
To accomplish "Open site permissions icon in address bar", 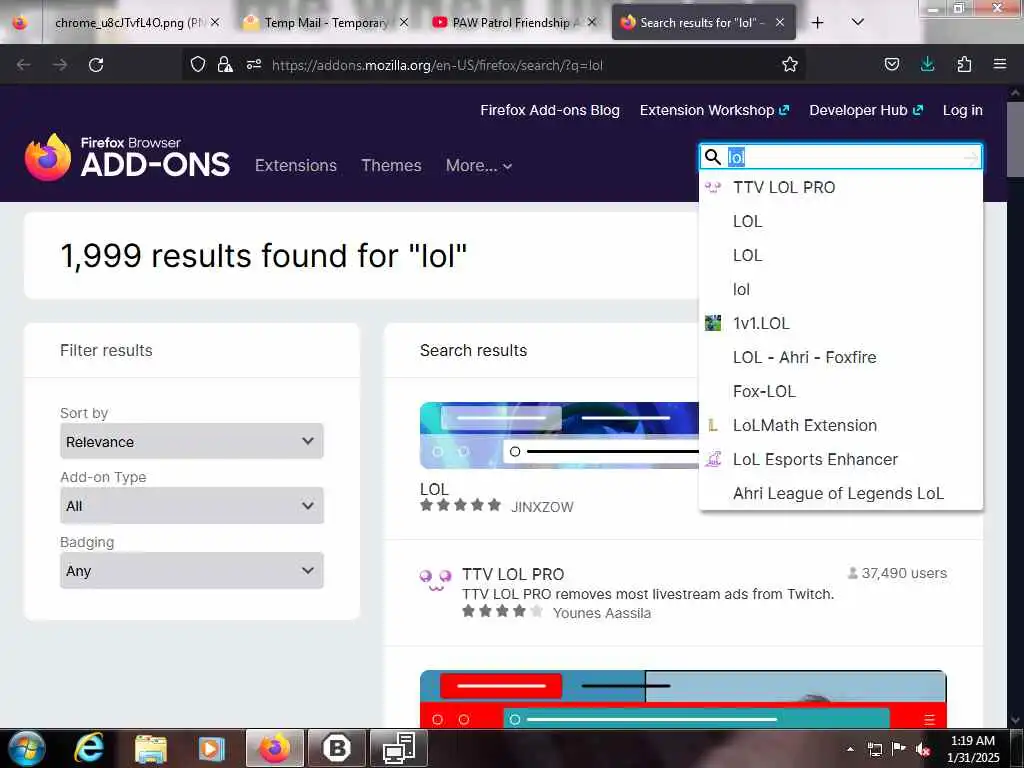I will (254, 64).
